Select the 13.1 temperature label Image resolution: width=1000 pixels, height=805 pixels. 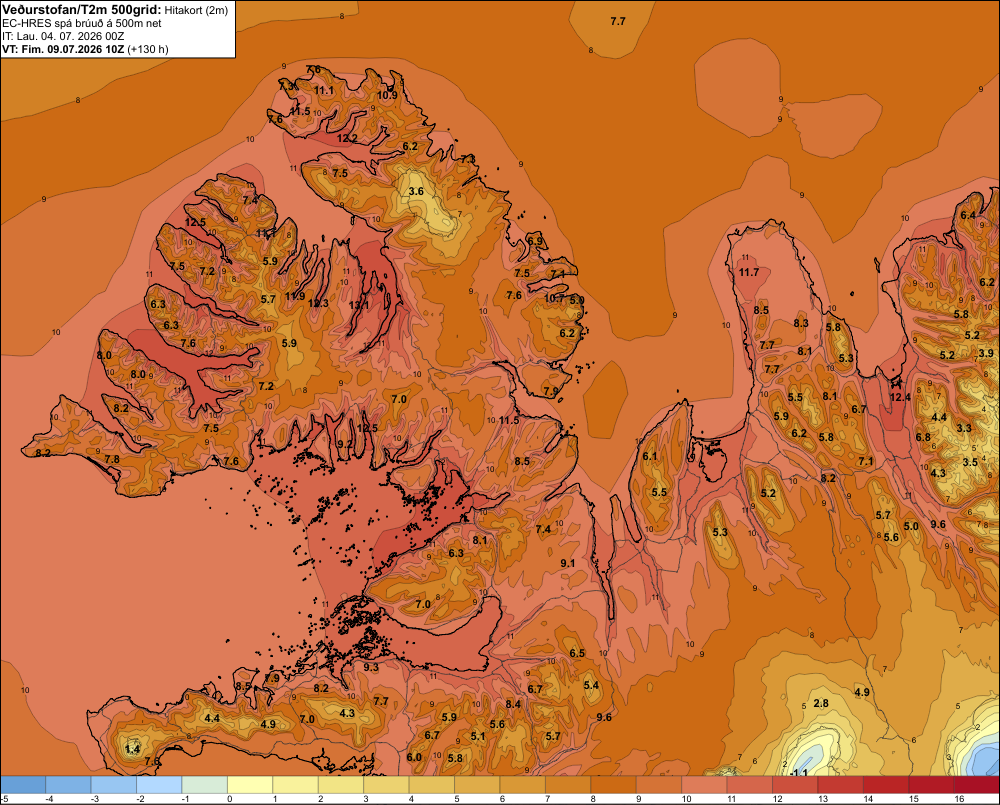click(x=359, y=306)
